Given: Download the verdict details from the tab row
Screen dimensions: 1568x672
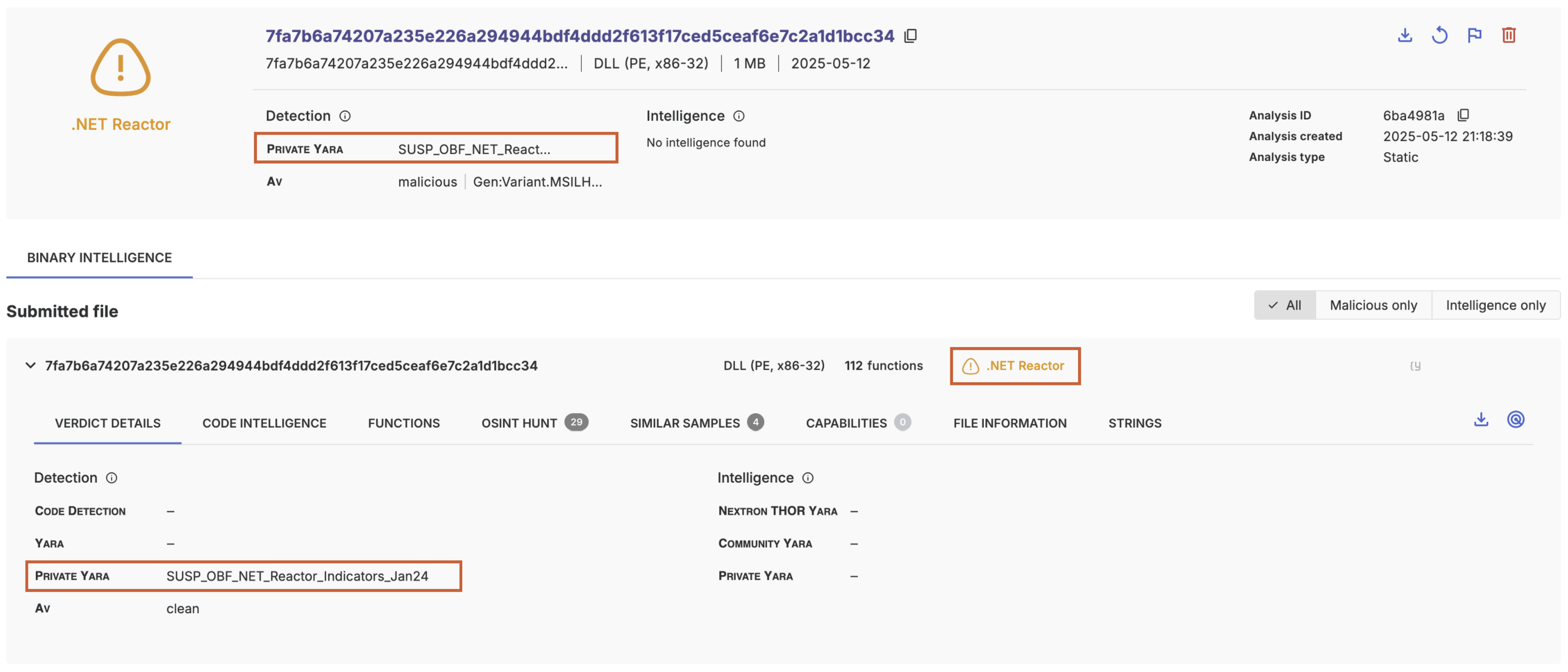Looking at the screenshot, I should click(x=1480, y=419).
